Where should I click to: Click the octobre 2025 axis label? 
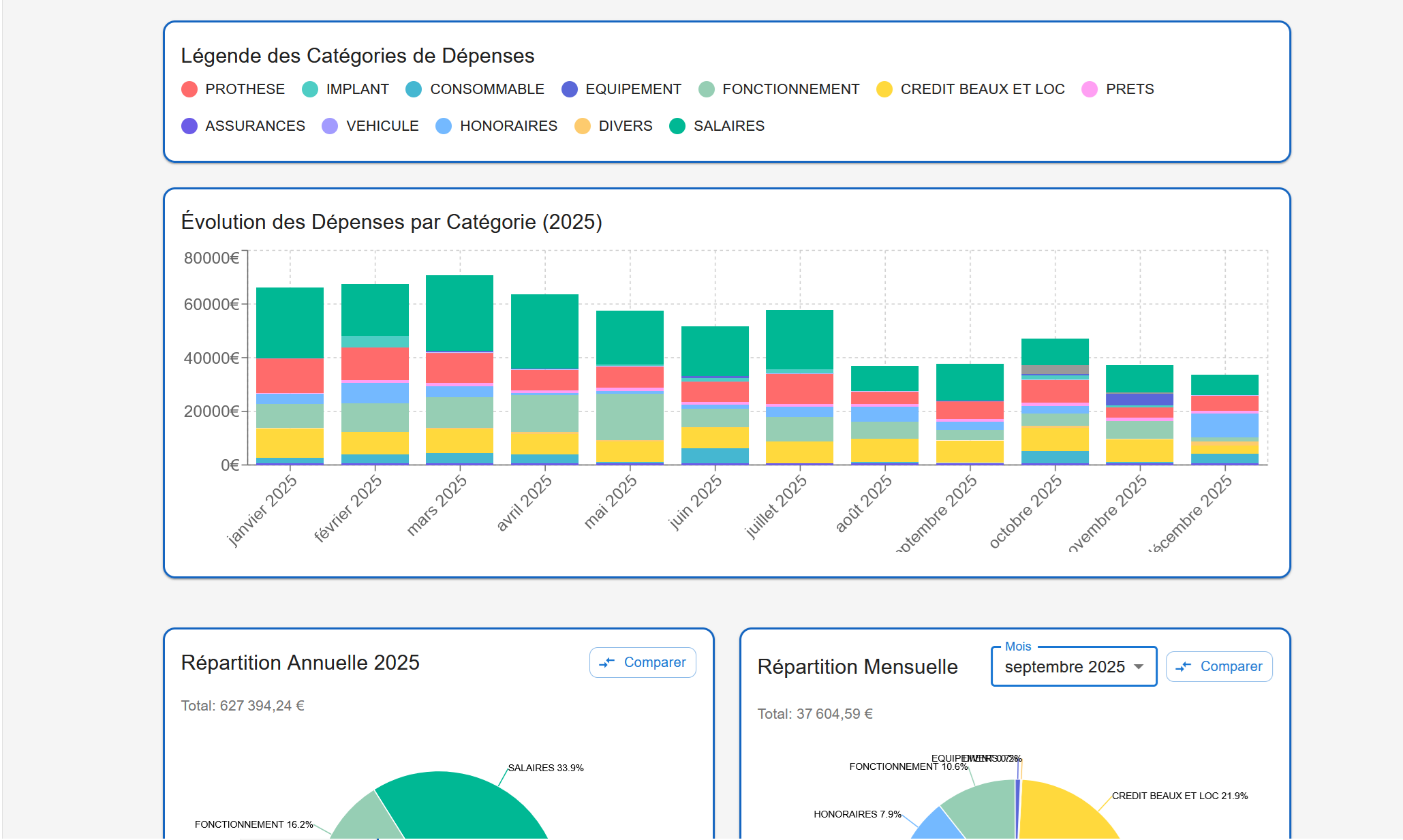pos(1026,511)
